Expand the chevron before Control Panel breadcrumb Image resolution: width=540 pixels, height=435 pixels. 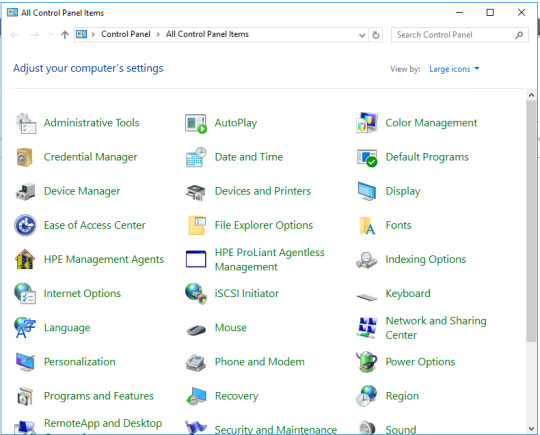[93, 34]
